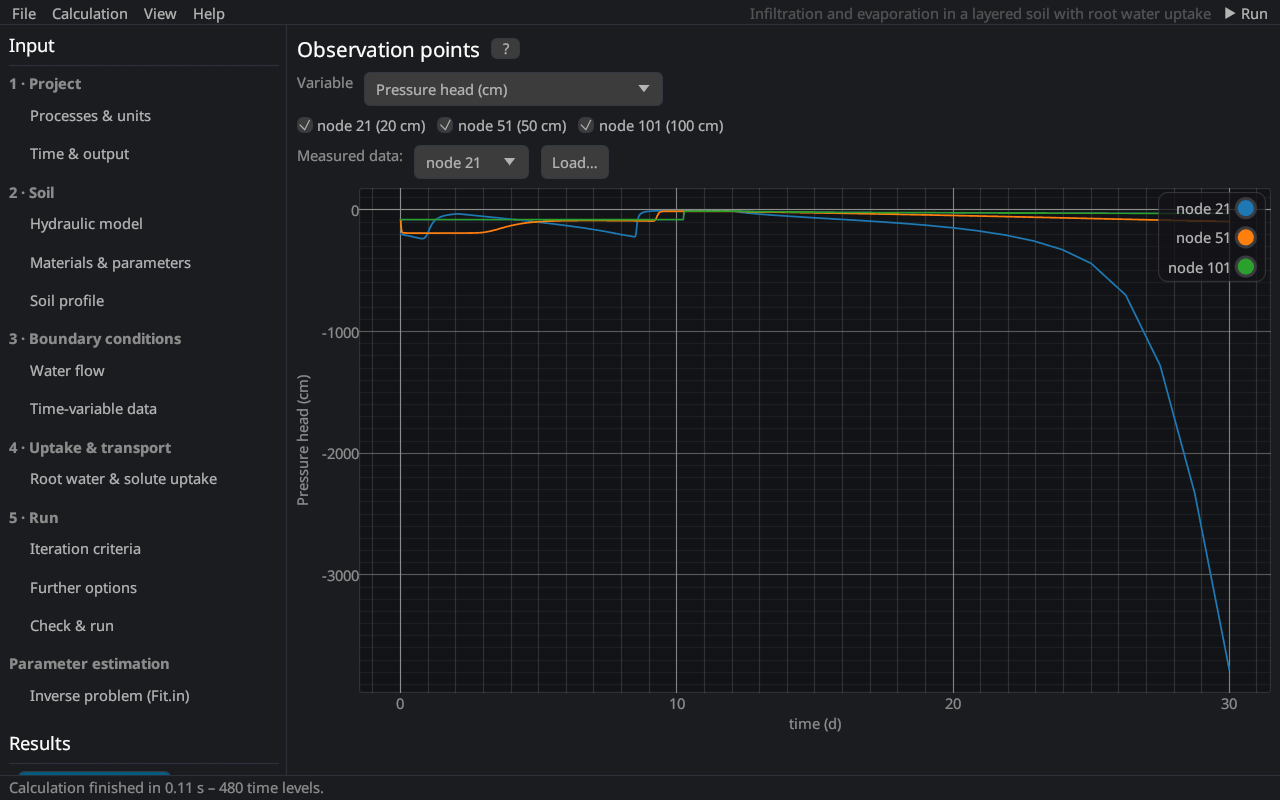Open the Measured data node dropdown
Viewport: 1280px width, 800px height.
(x=471, y=162)
